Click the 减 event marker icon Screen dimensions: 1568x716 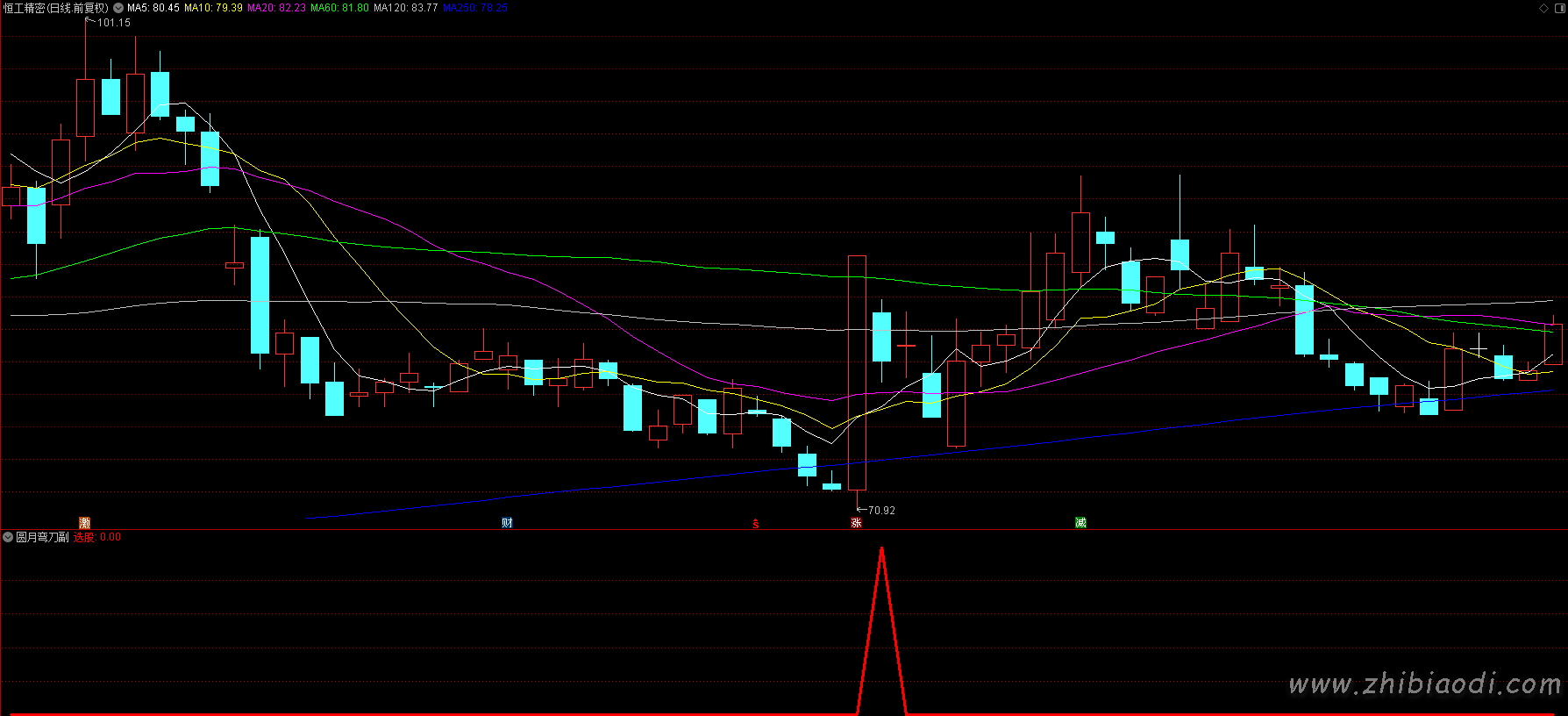tap(1080, 523)
